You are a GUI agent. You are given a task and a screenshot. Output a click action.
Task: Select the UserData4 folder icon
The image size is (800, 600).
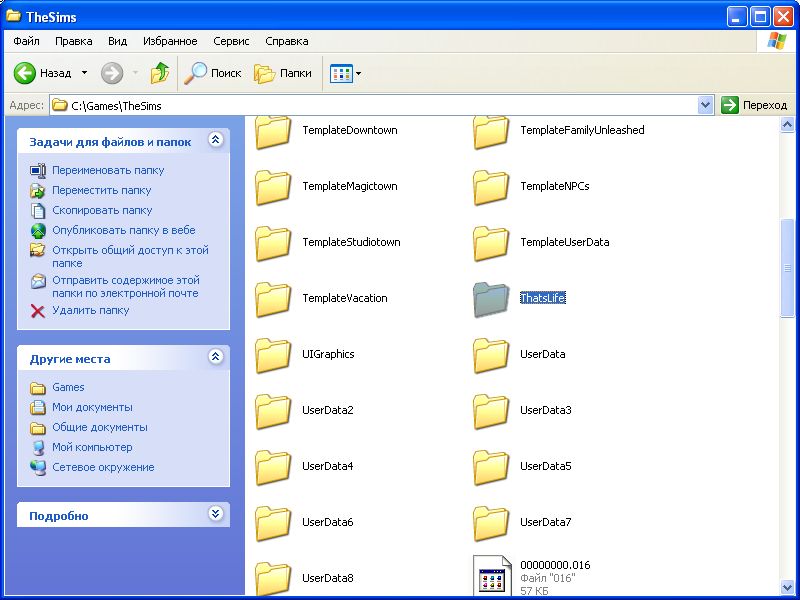[273, 467]
